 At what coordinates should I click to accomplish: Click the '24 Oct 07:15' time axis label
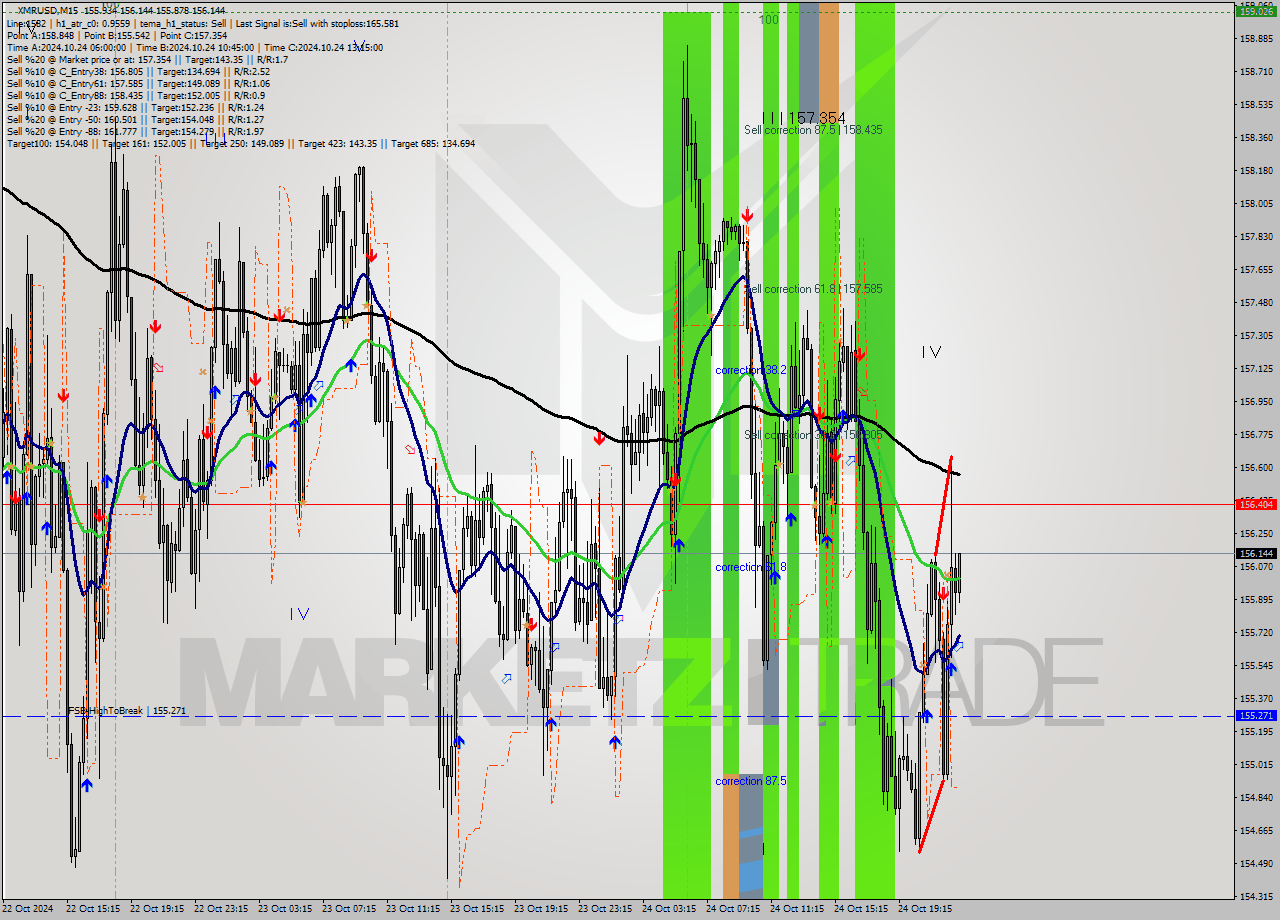tap(733, 909)
